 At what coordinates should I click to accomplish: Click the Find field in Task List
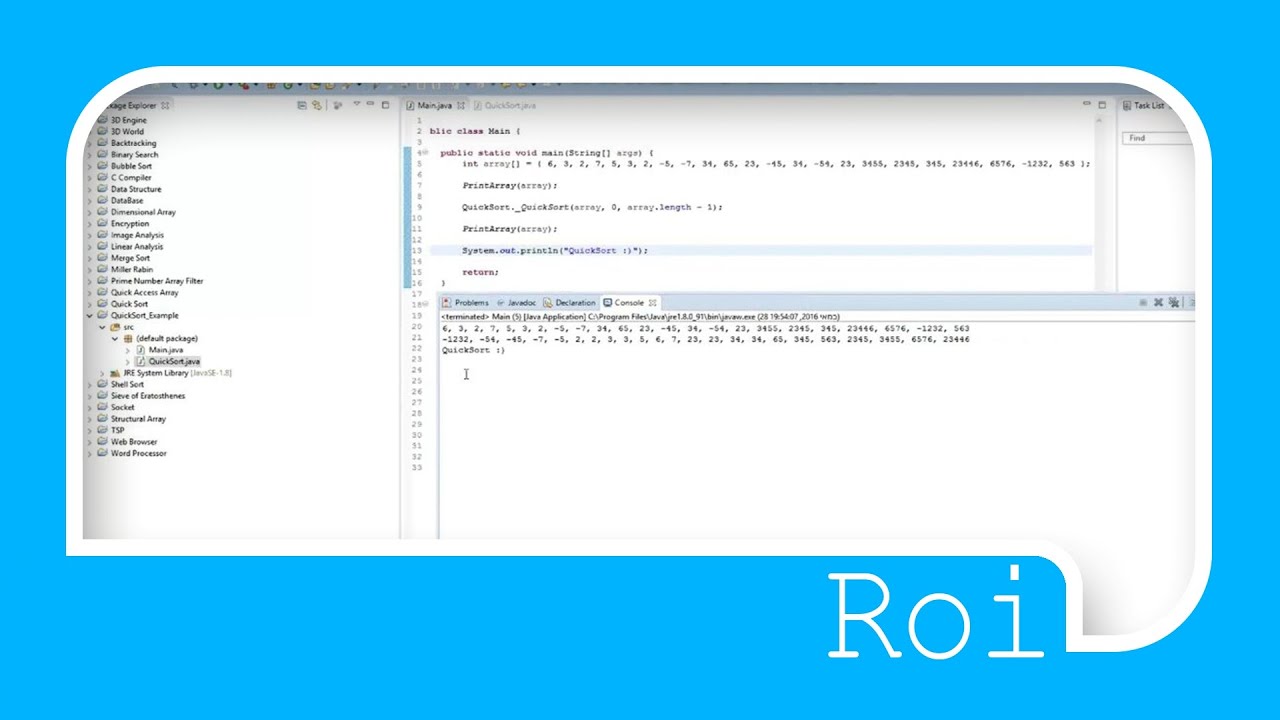[1158, 138]
